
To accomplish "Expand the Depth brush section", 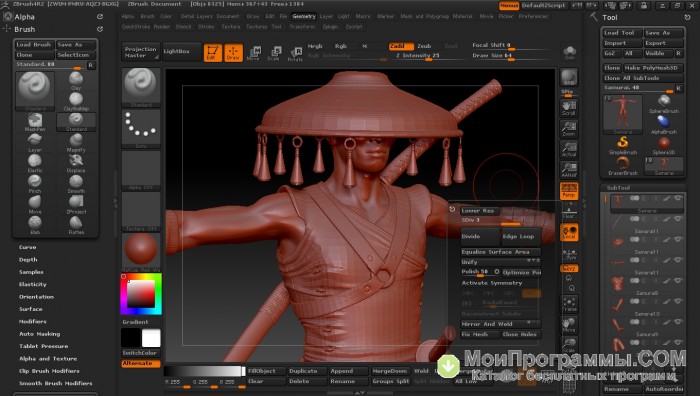I will point(28,259).
